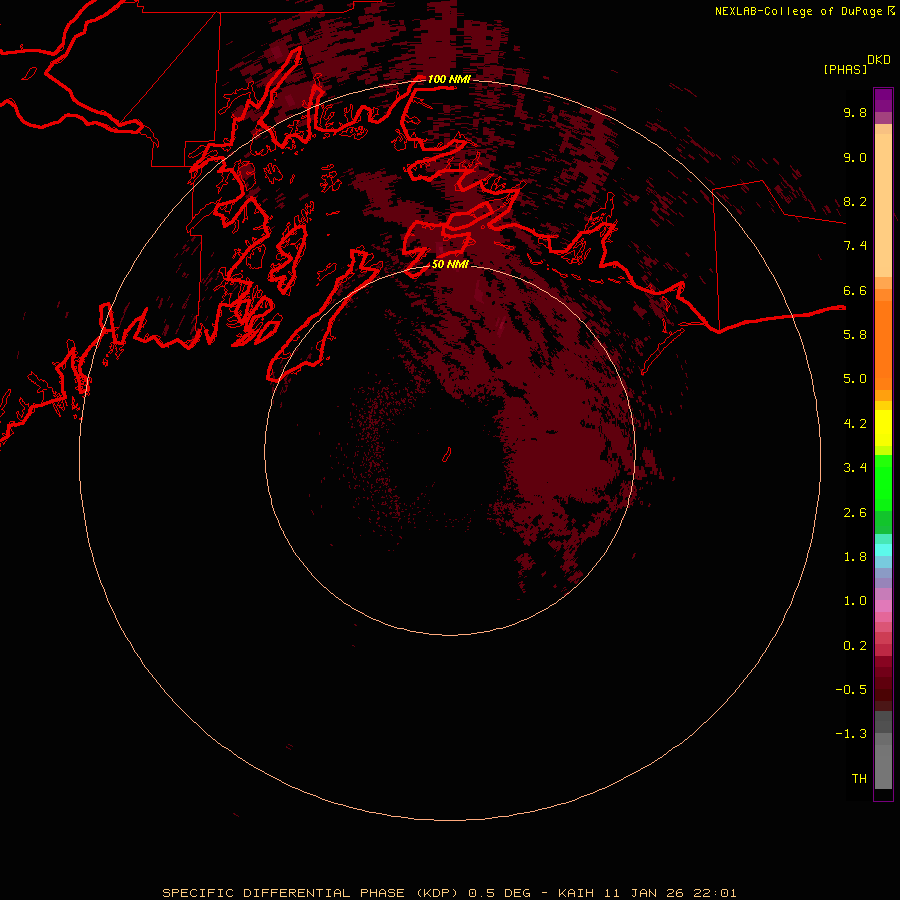Click the [PHAS] units label
900x900 pixels.
(845, 69)
